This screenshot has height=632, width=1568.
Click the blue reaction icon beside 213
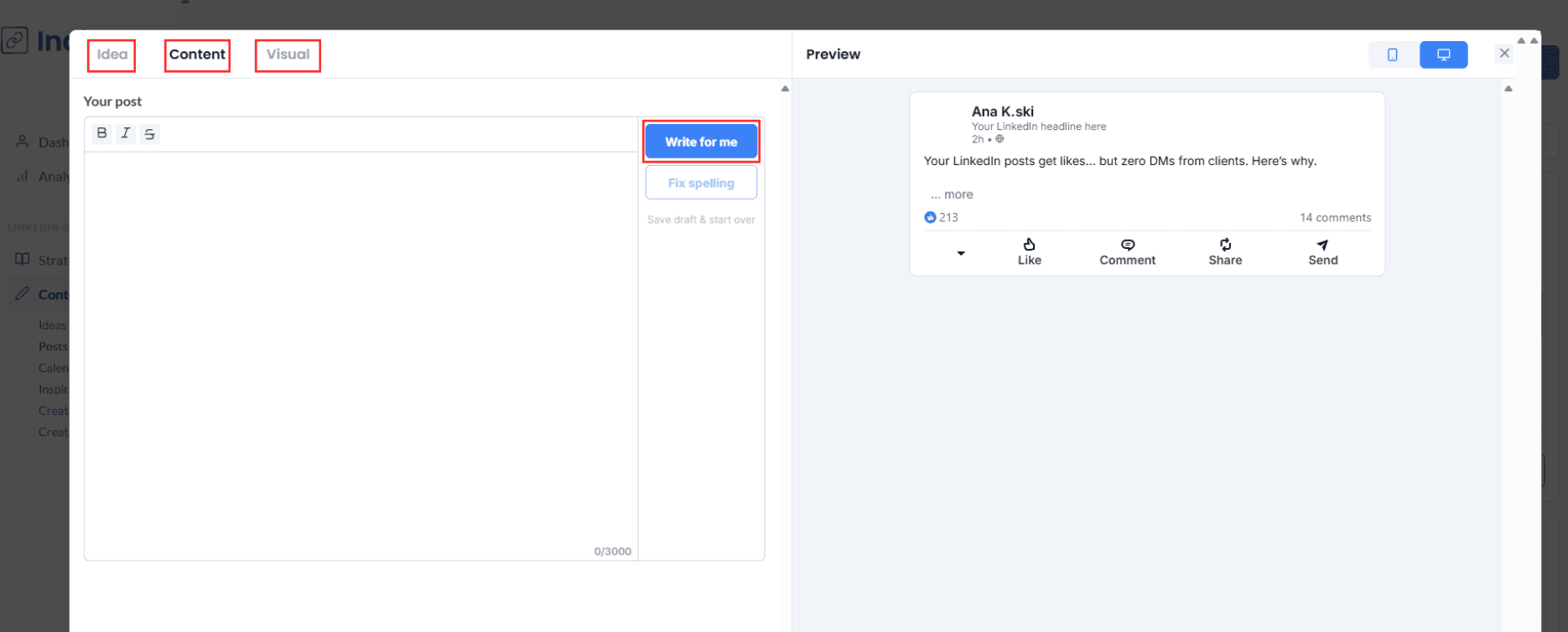point(930,218)
